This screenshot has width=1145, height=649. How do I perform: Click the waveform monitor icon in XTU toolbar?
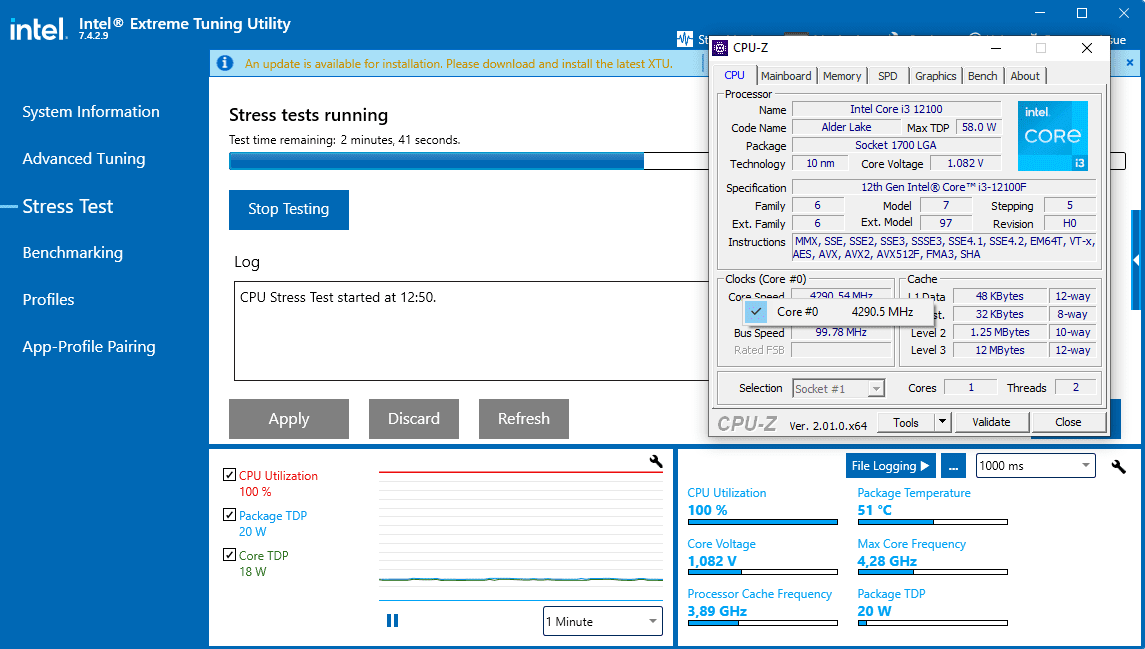click(x=684, y=39)
